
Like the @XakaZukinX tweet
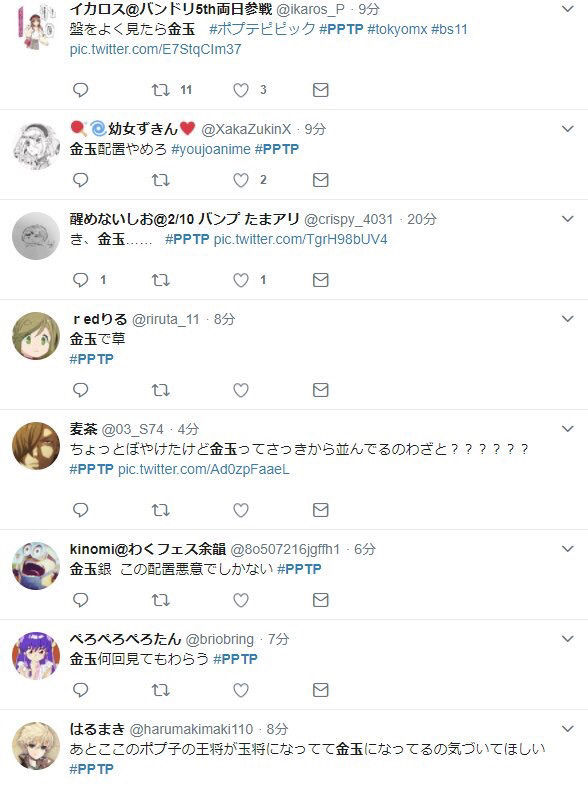[x=241, y=180]
